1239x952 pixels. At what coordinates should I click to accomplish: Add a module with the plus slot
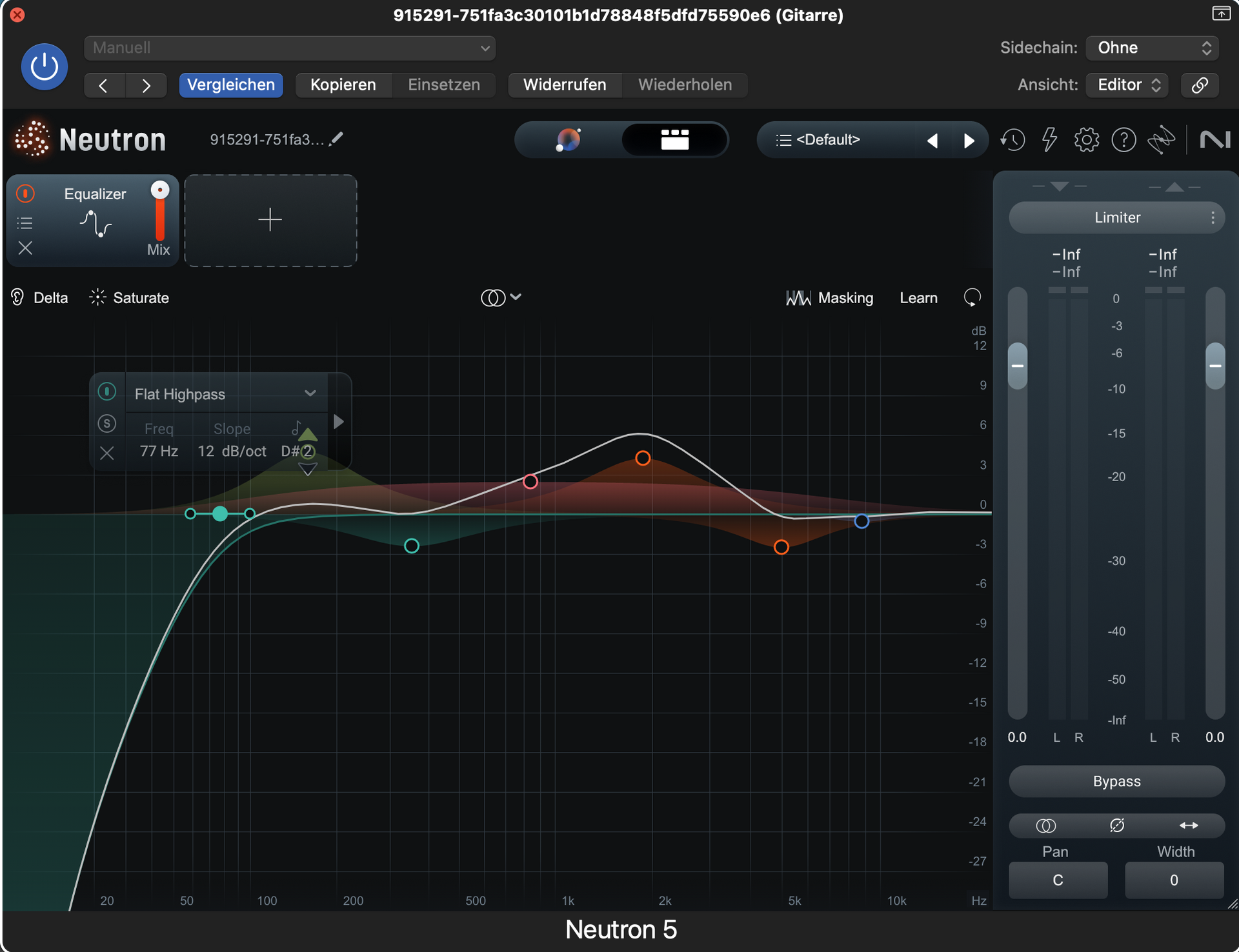pos(270,220)
